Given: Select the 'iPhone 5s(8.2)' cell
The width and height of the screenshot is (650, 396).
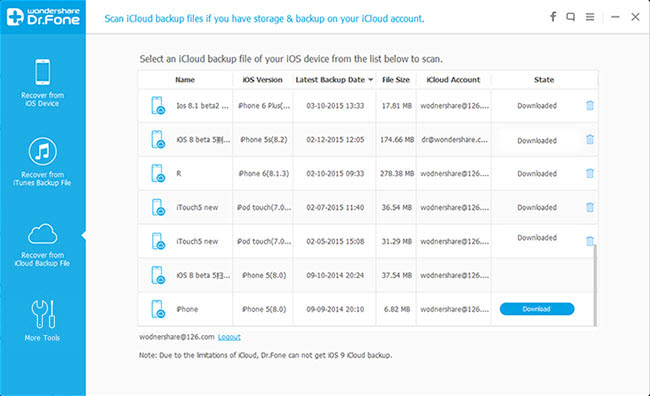Looking at the screenshot, I should [x=264, y=140].
